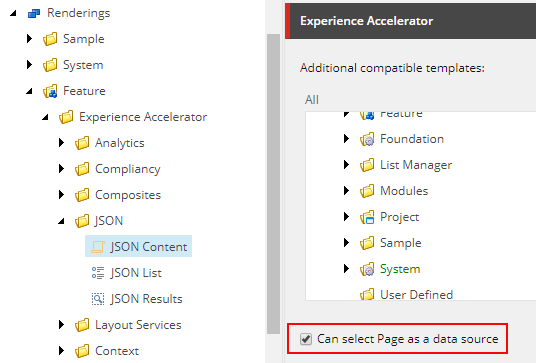Click the JSON Content rendering icon
The image size is (536, 363).
[98, 247]
